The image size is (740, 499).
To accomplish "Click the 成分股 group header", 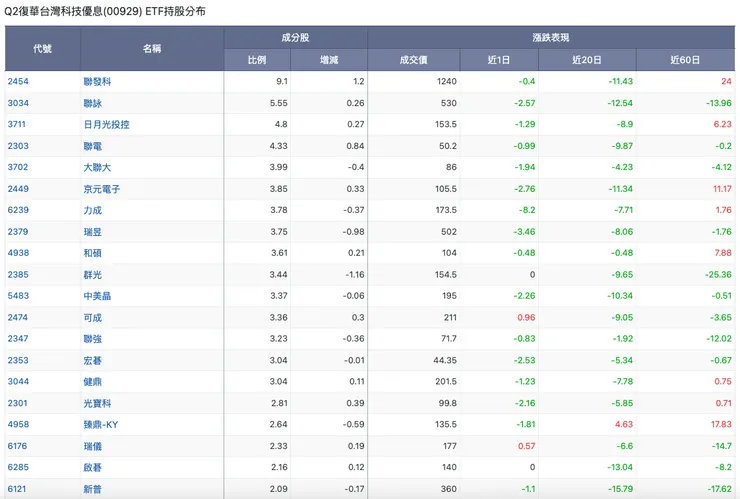I will click(295, 38).
